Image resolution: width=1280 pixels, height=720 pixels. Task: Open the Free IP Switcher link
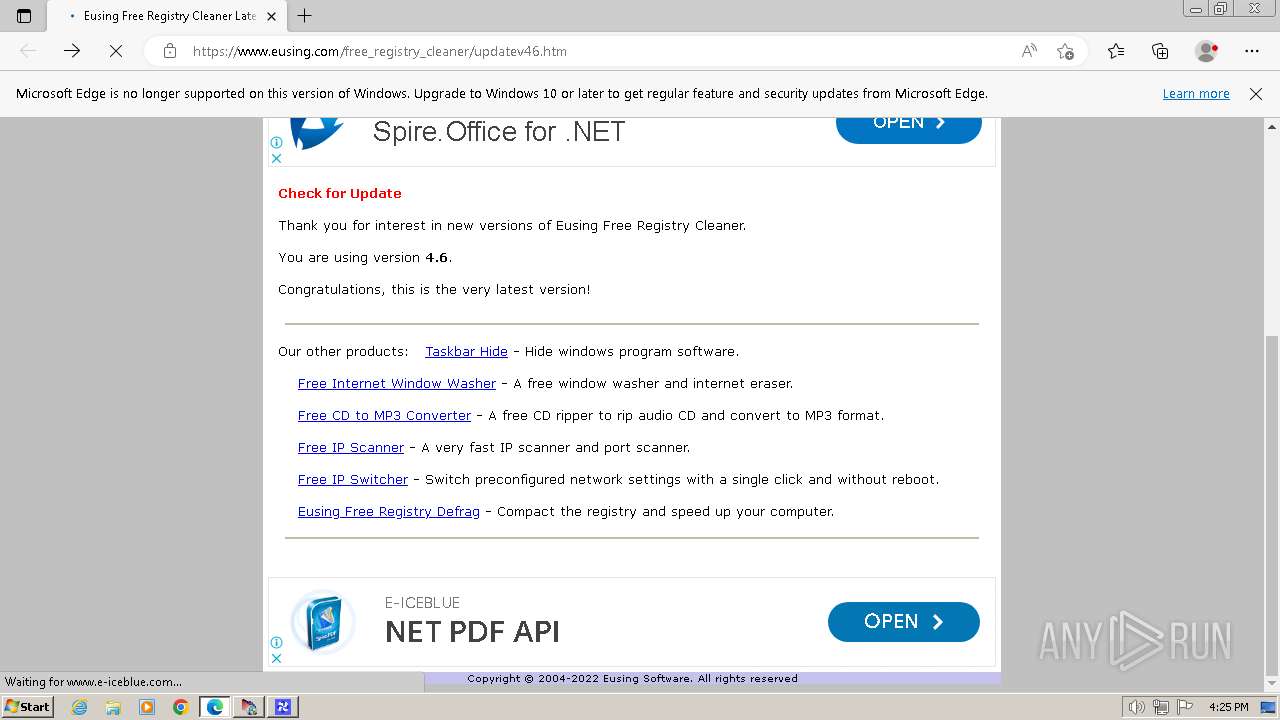[x=353, y=480]
